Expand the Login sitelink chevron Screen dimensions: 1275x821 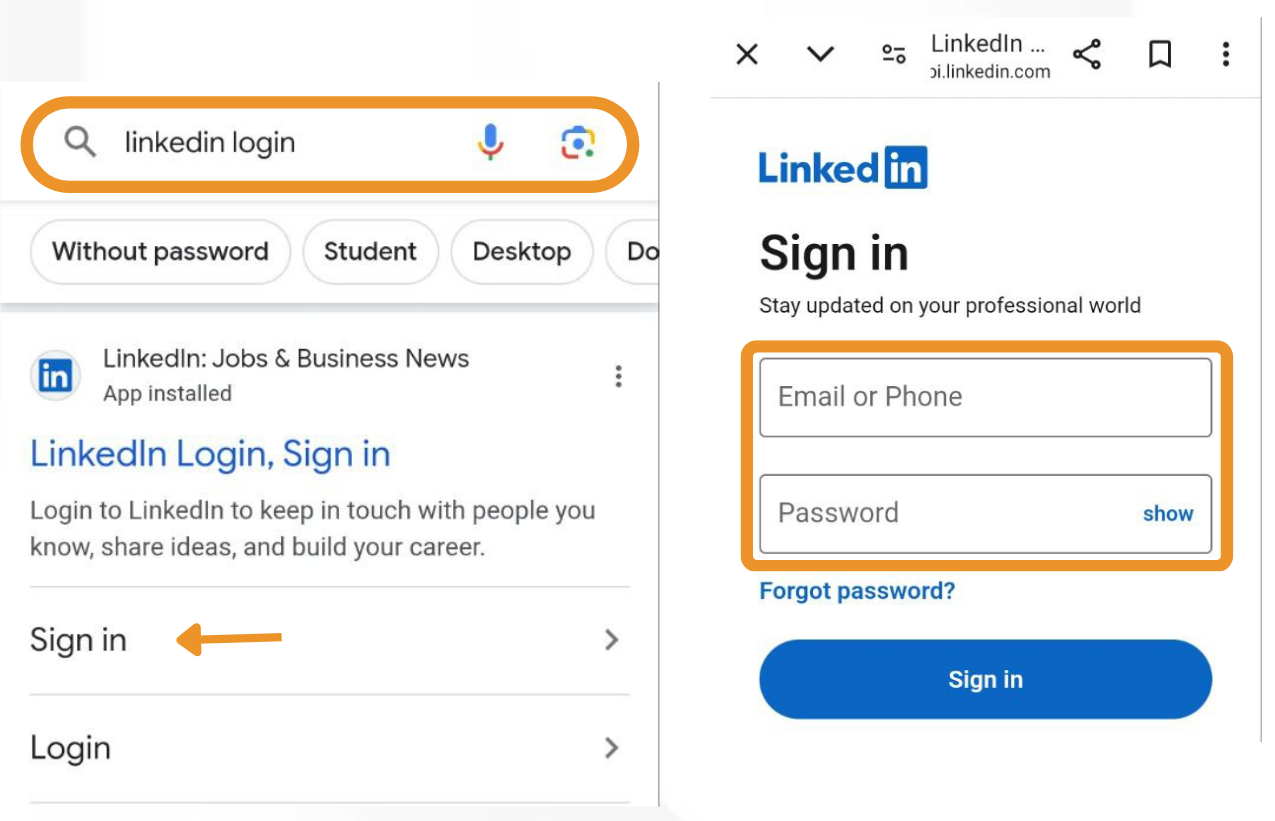[612, 748]
